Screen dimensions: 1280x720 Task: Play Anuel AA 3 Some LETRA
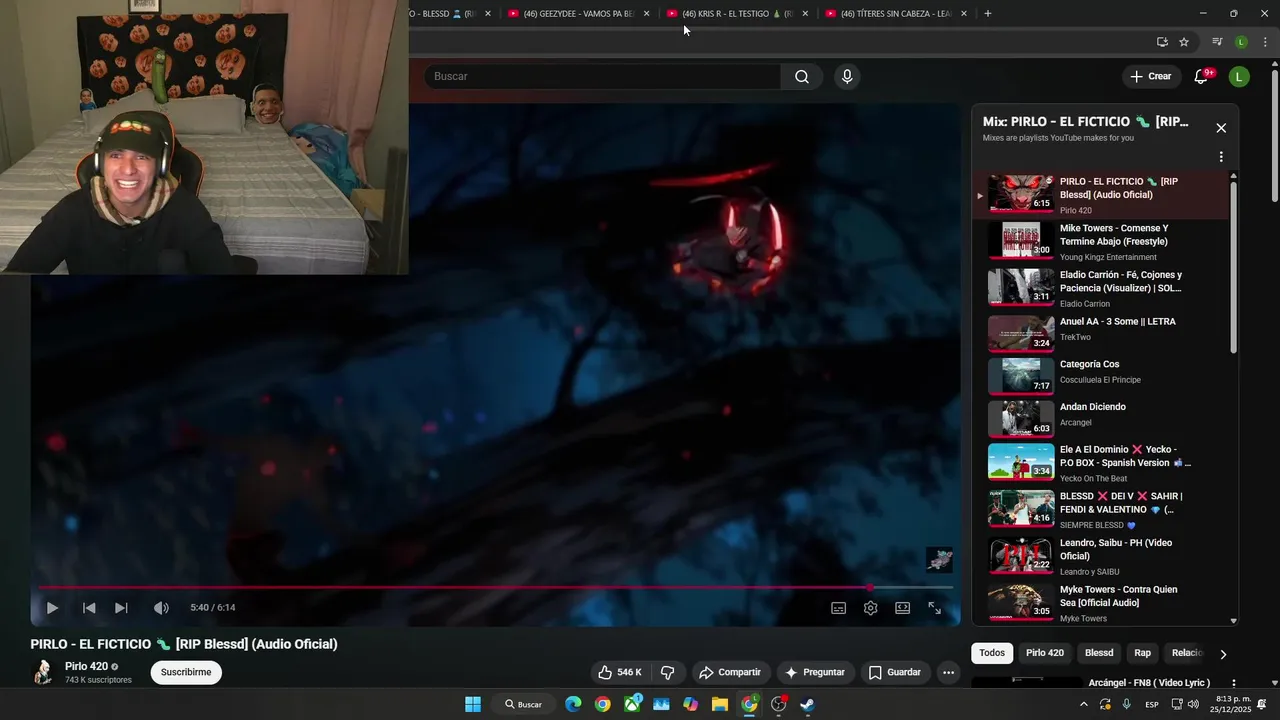[x=1100, y=333]
